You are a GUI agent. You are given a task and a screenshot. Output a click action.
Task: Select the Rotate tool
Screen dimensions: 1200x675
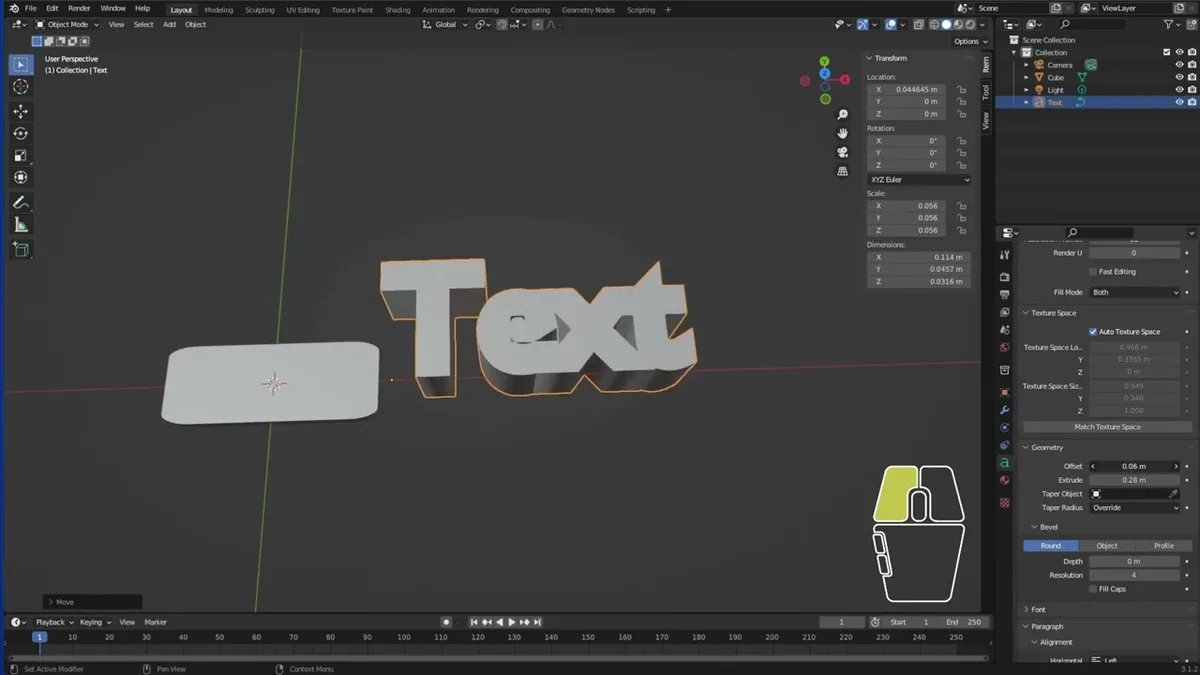click(x=21, y=133)
